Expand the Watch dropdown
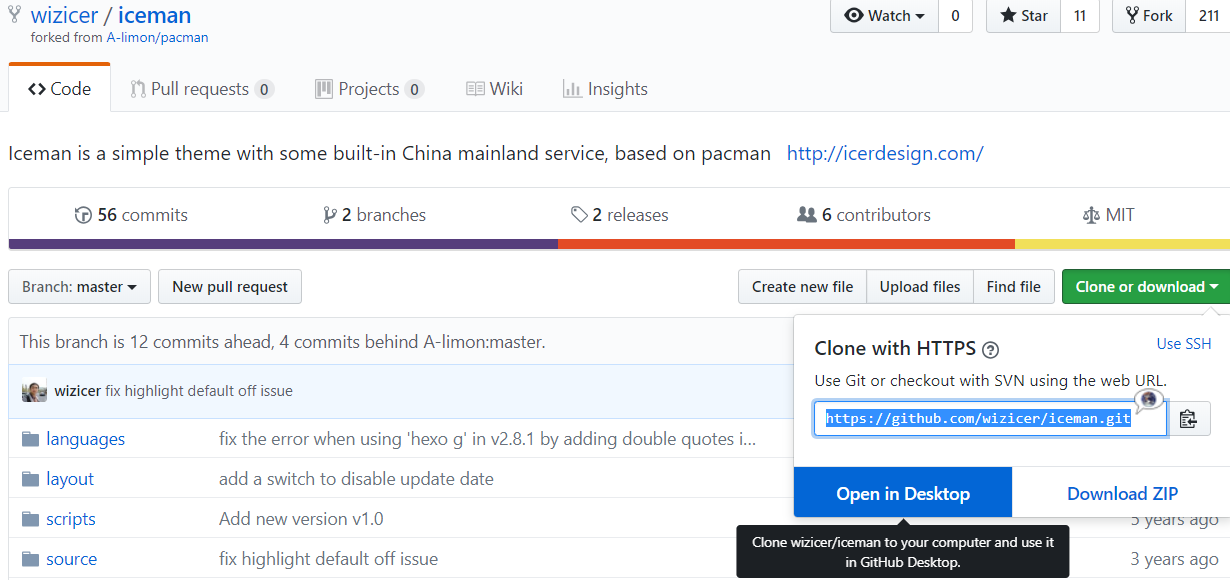The width and height of the screenshot is (1230, 580). pos(884,16)
